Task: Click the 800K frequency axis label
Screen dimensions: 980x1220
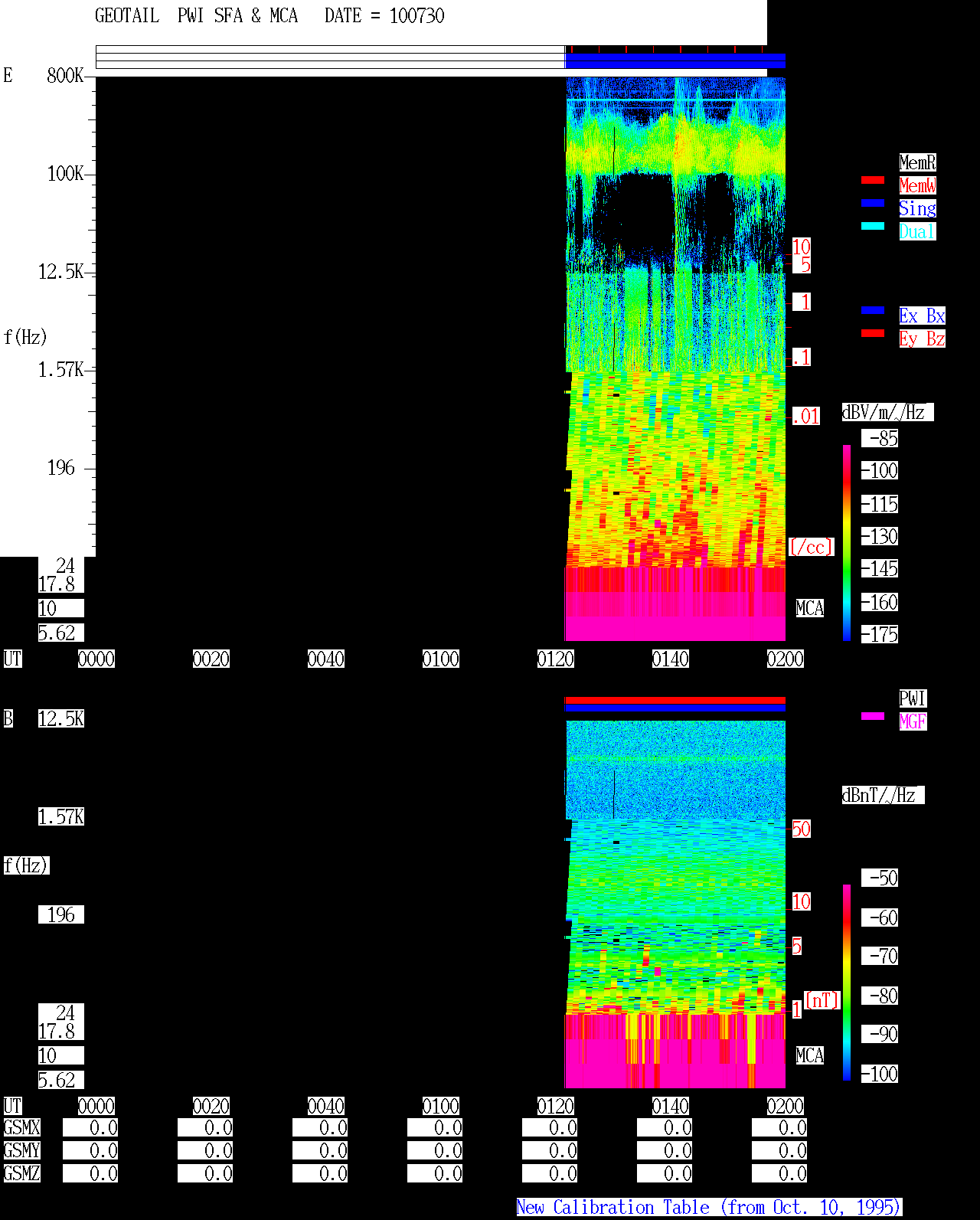Action: 65,75
